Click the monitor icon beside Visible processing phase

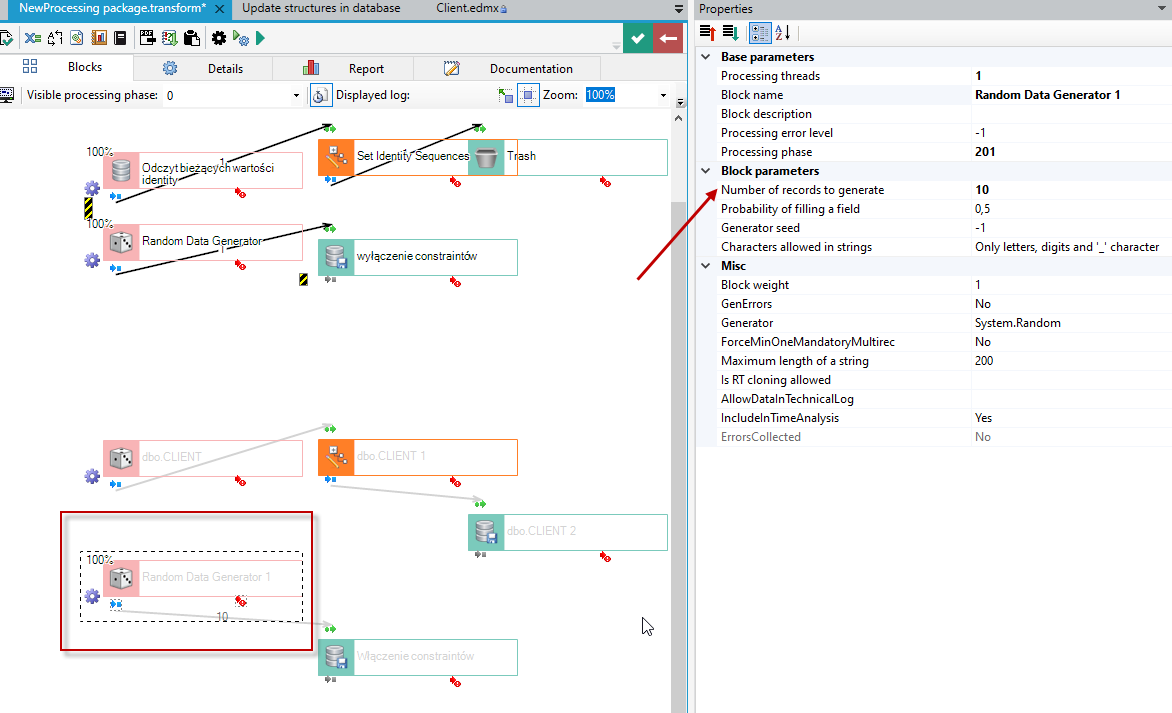coord(7,96)
